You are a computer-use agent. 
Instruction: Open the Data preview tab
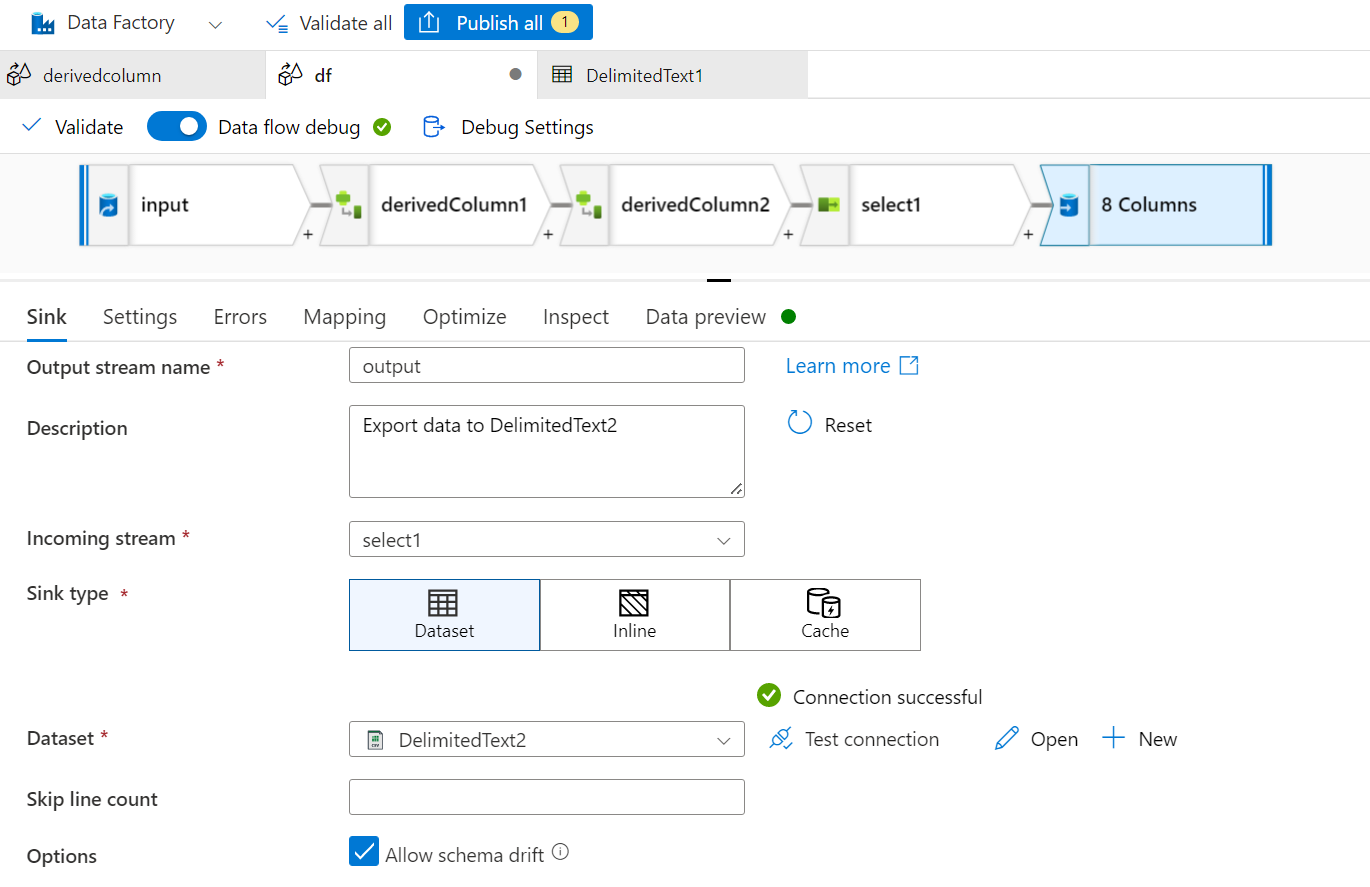pos(706,317)
